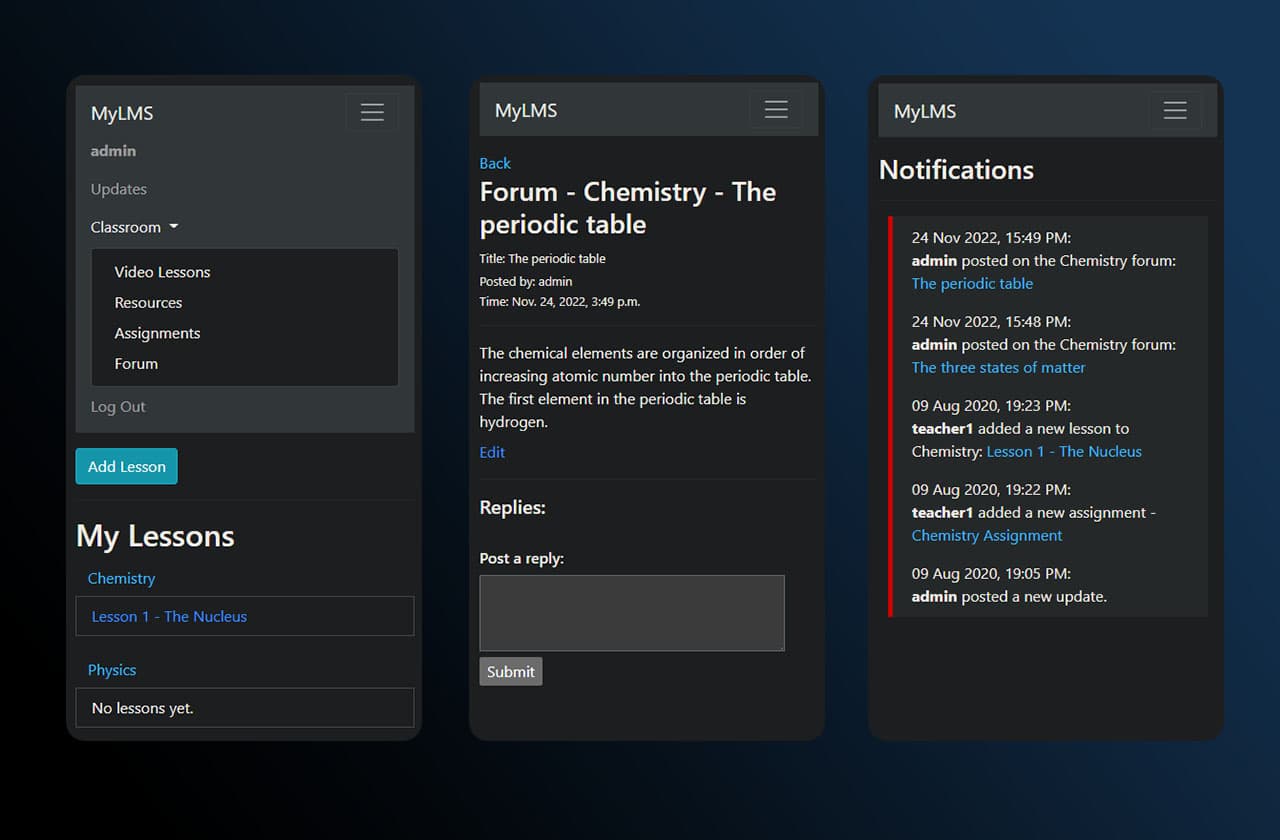The image size is (1280, 840).
Task: Choose Assignments in the Classroom menu
Action: (x=157, y=333)
